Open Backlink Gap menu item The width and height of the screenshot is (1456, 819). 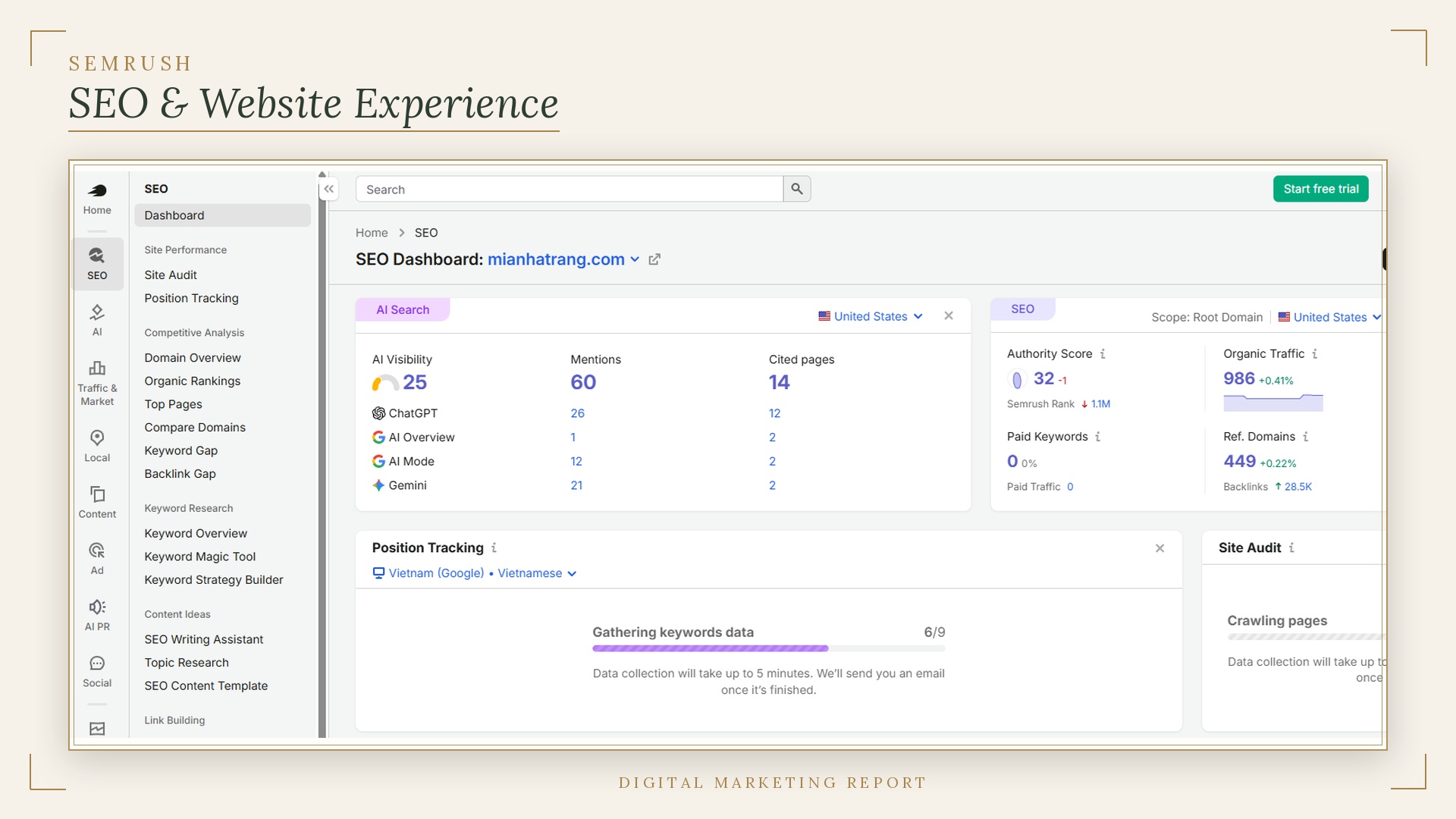[180, 474]
